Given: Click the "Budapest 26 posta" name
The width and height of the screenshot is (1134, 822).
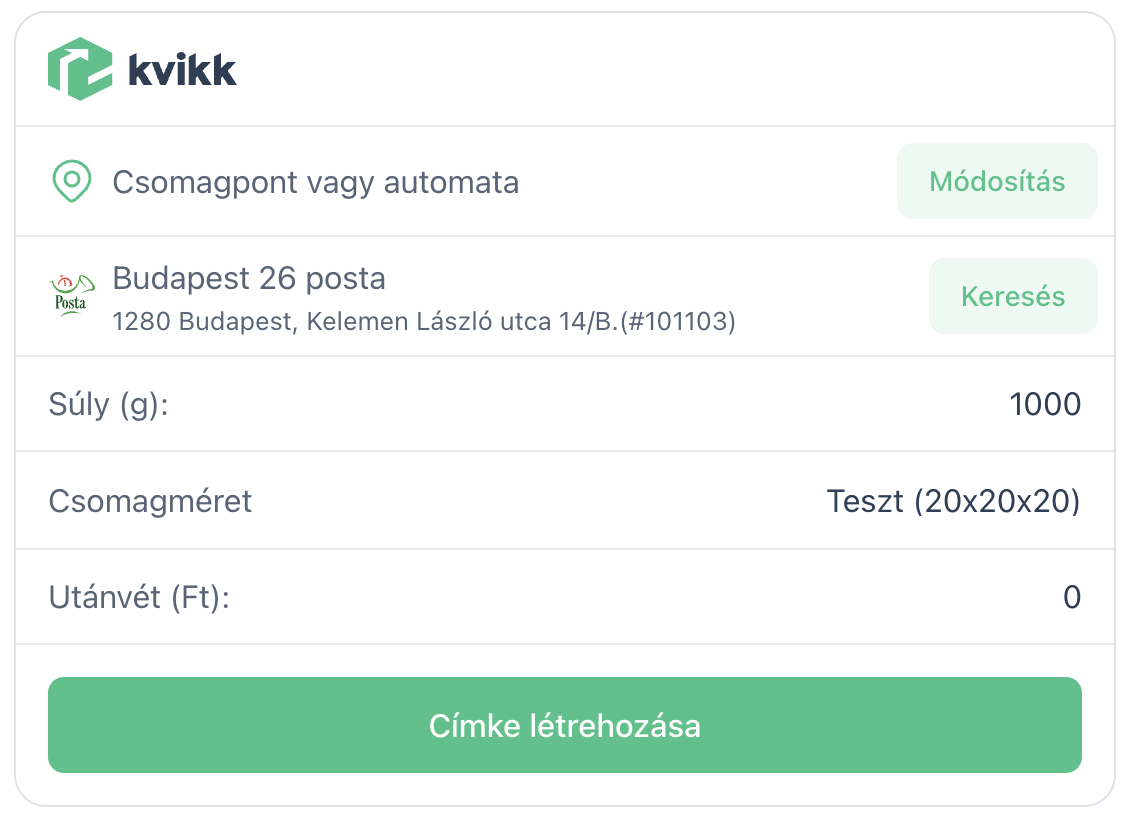Looking at the screenshot, I should click(x=249, y=278).
